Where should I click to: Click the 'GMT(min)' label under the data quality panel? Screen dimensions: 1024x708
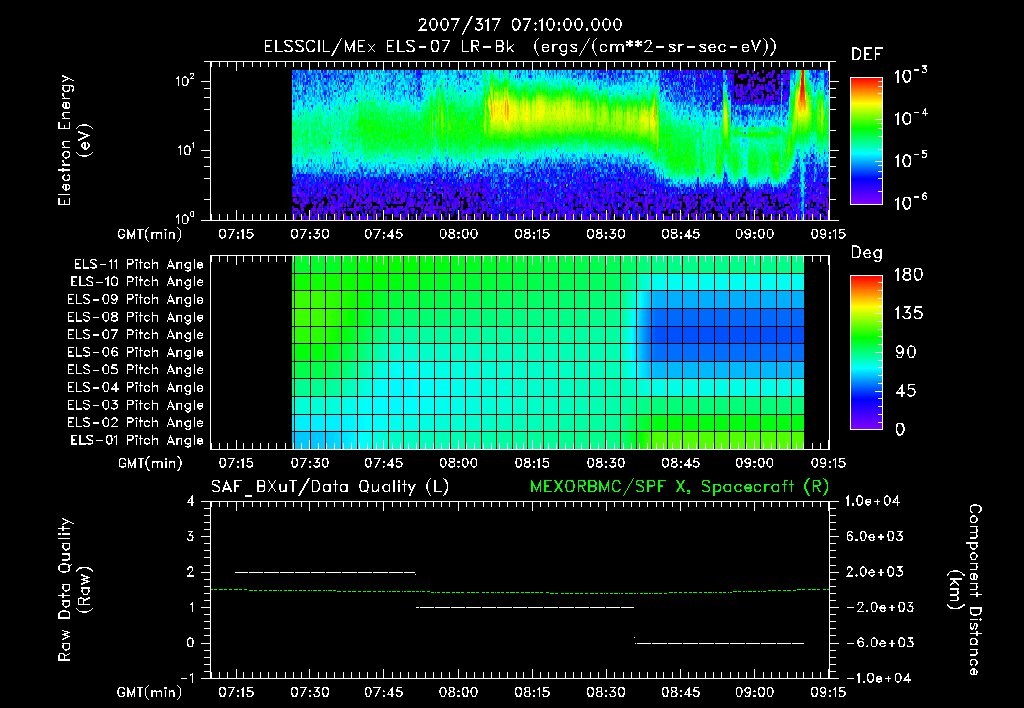(150, 692)
